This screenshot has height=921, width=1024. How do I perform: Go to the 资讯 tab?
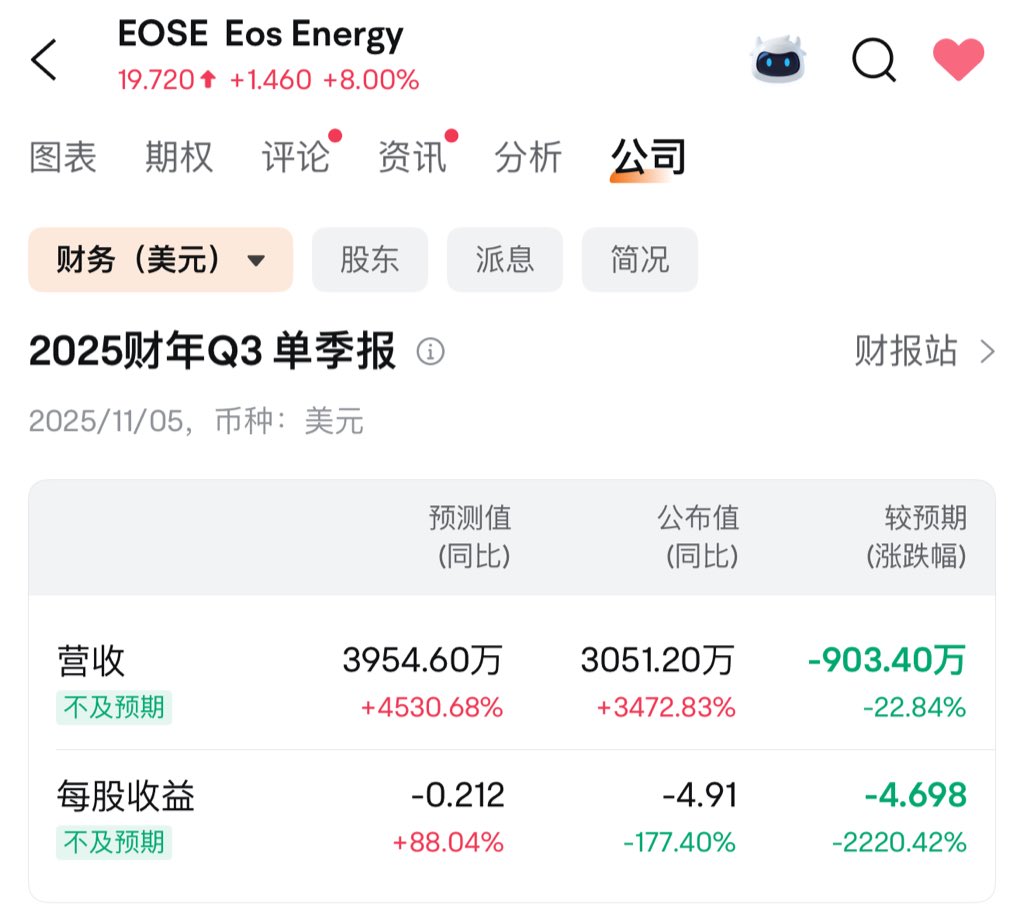coord(412,157)
